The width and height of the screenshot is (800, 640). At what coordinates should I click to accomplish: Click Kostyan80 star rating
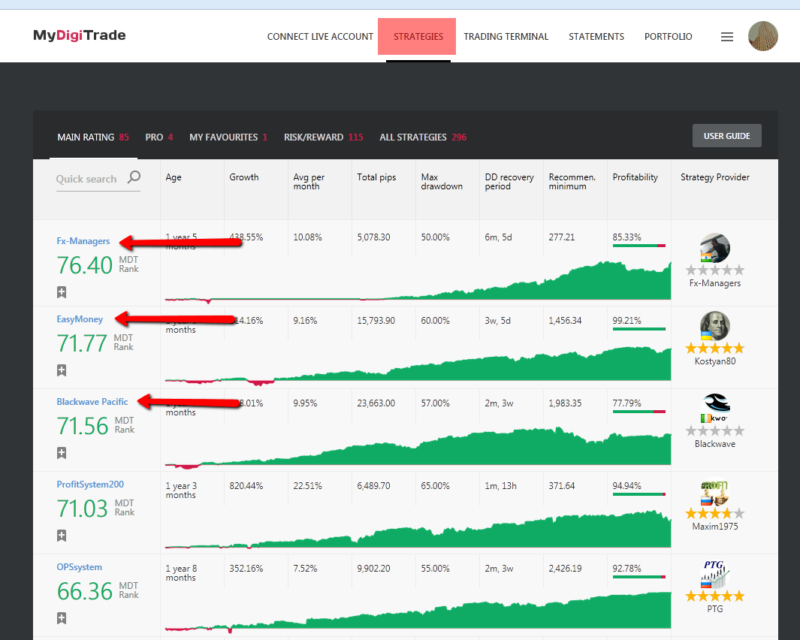point(715,348)
